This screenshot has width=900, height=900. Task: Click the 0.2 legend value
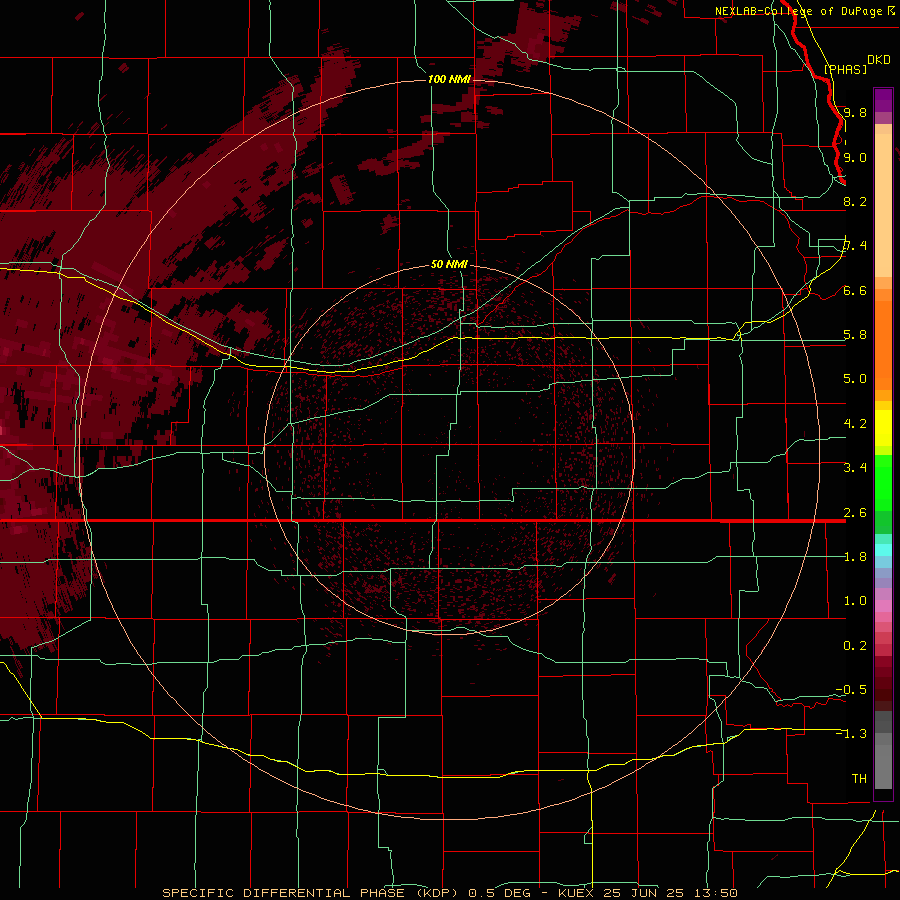[855, 646]
